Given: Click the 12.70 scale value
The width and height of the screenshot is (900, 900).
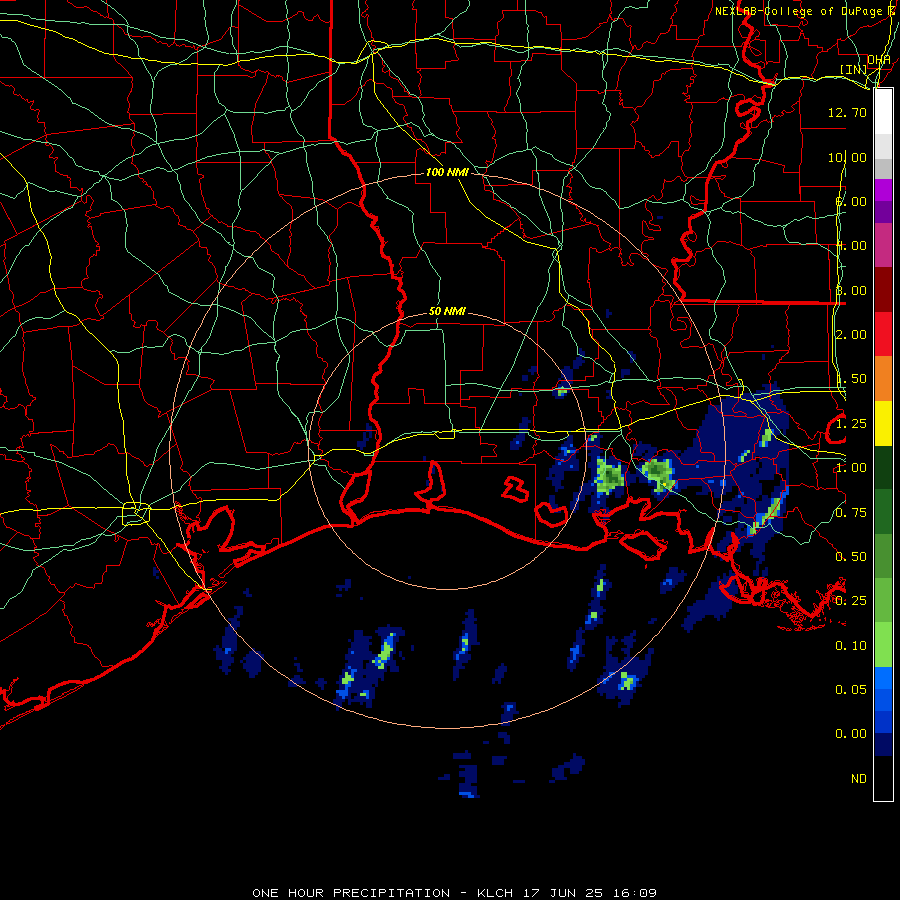Looking at the screenshot, I should tap(847, 112).
